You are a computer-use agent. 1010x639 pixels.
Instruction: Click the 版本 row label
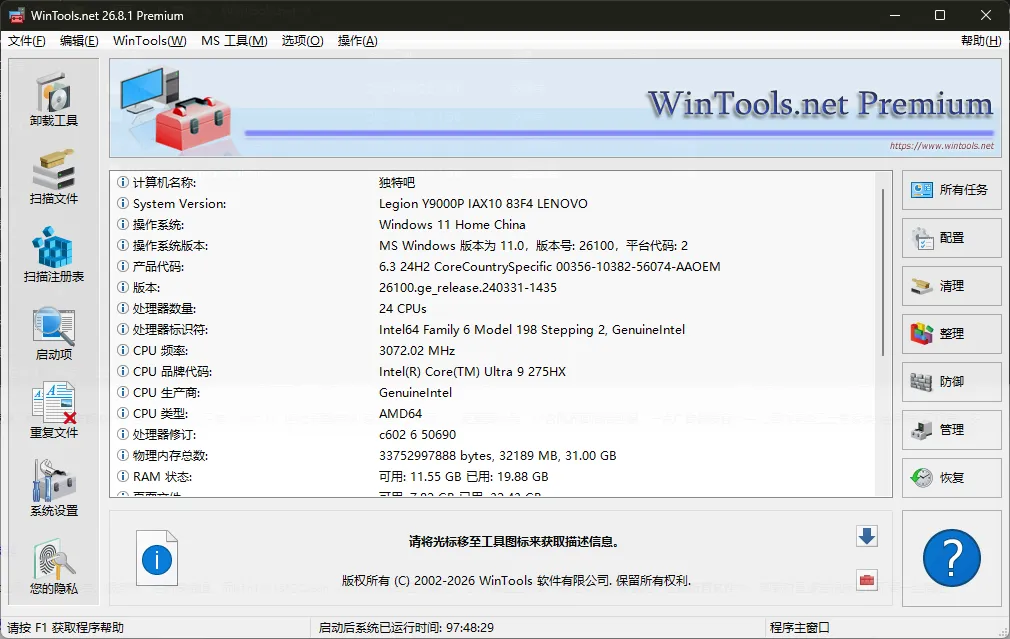(x=146, y=287)
